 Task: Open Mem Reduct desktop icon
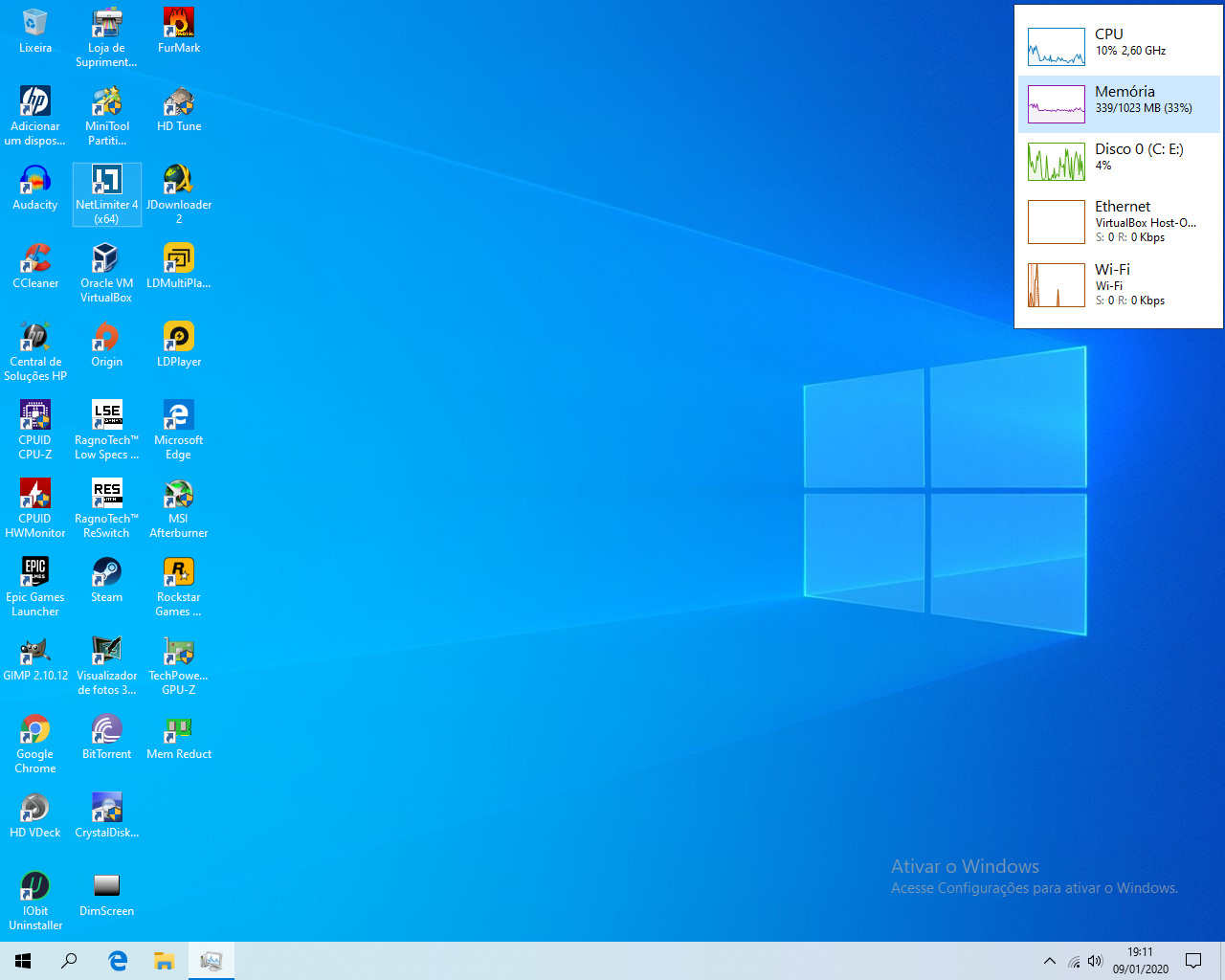click(x=179, y=737)
